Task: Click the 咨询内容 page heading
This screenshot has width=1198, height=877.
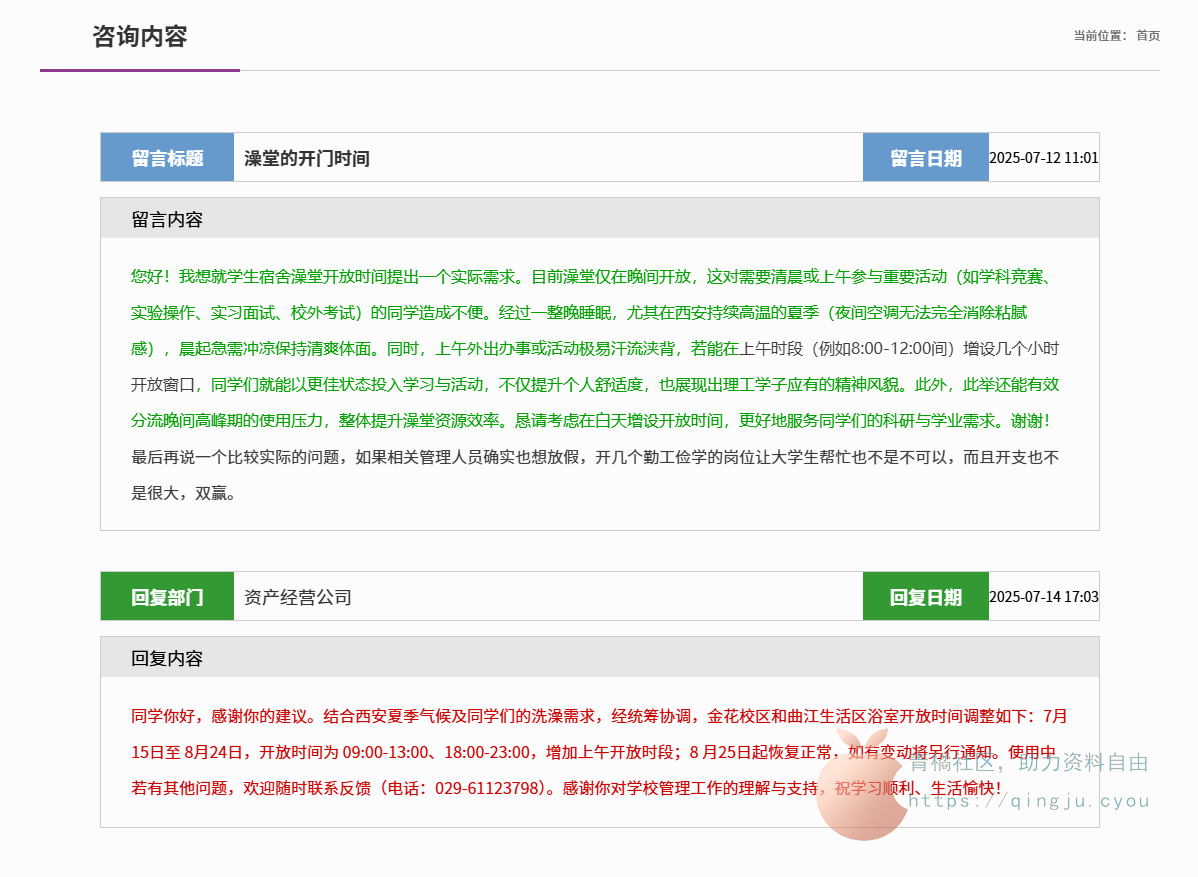Action: (139, 37)
